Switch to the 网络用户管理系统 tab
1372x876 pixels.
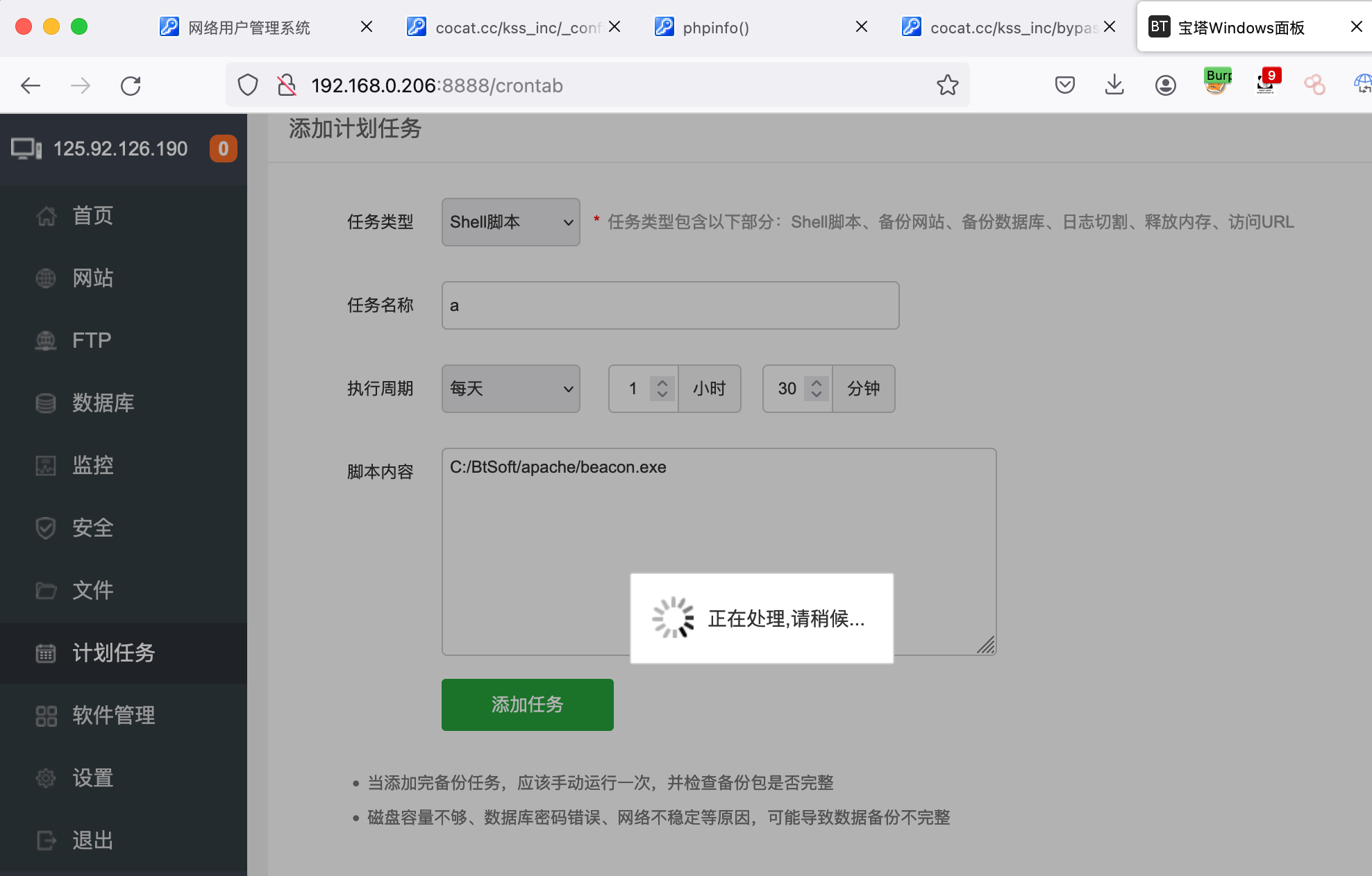pos(249,28)
